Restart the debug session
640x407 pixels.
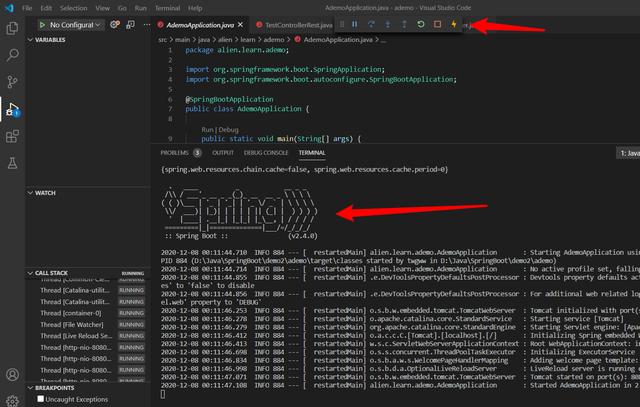(421, 24)
